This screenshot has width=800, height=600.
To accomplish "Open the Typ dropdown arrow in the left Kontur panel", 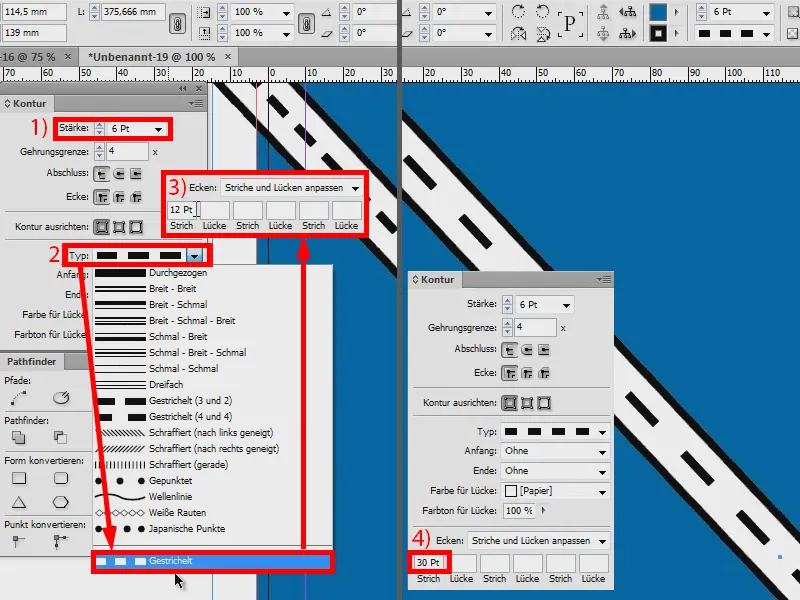I will click(x=194, y=256).
